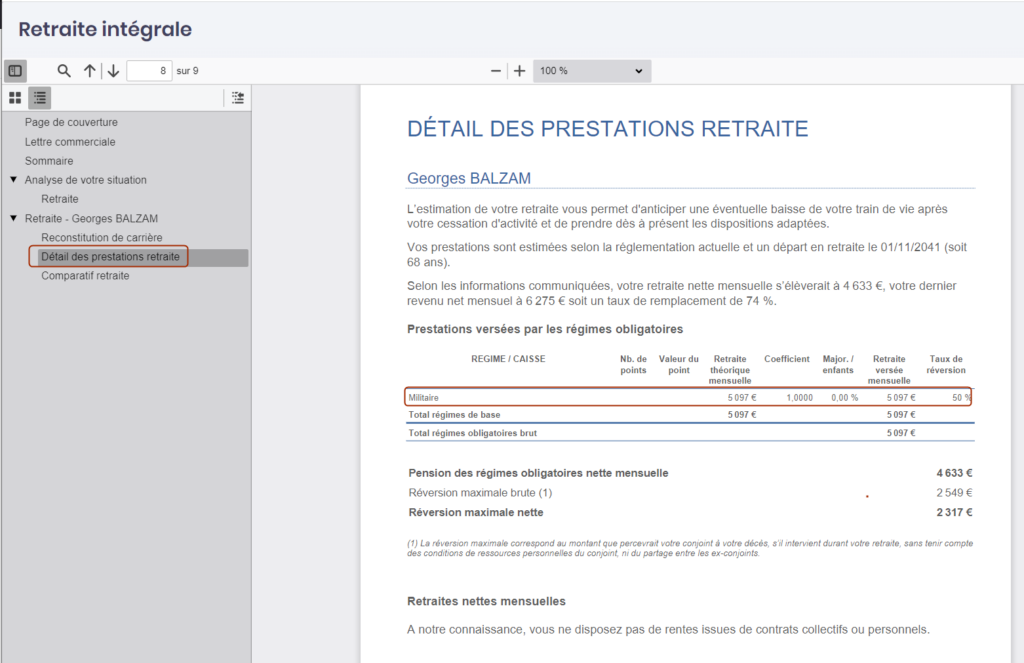
Task: Open the search magnifier tool
Action: [x=64, y=71]
